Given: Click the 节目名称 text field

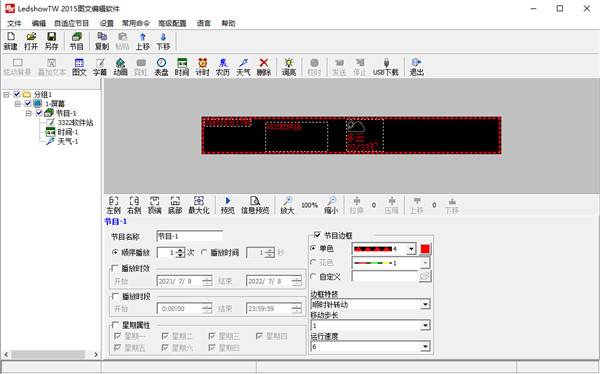Looking at the screenshot, I should 189,236.
